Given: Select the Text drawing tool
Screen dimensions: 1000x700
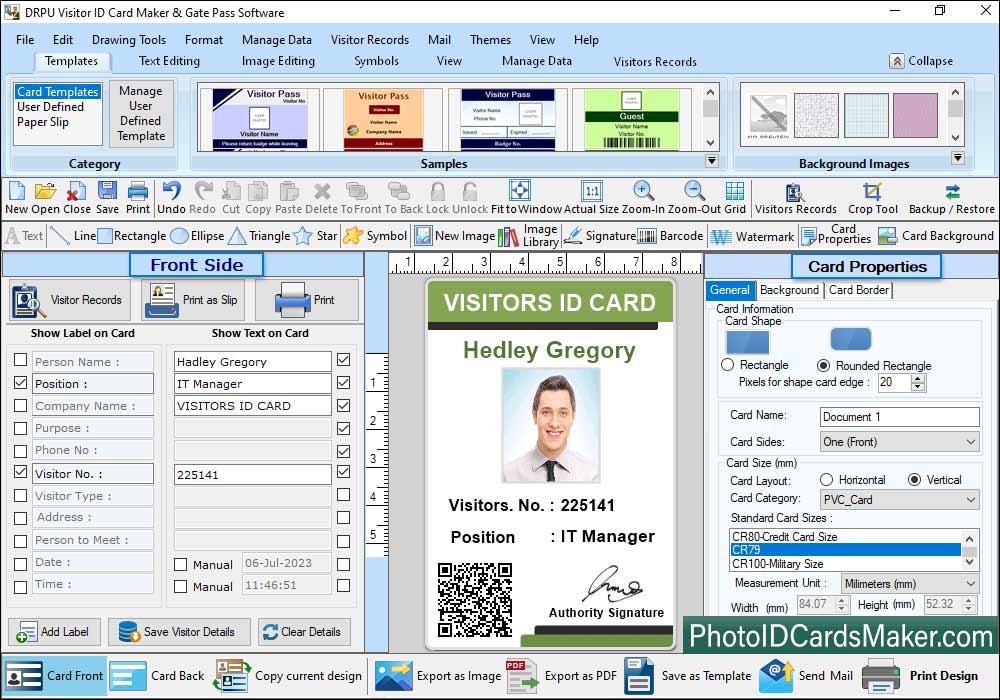Looking at the screenshot, I should tap(24, 236).
